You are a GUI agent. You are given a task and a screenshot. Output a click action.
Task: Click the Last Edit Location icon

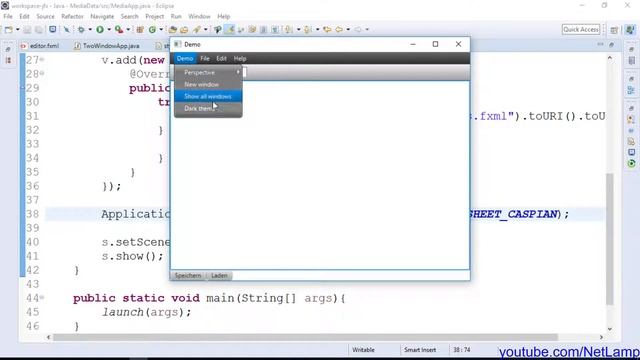pyautogui.click(x=327, y=29)
